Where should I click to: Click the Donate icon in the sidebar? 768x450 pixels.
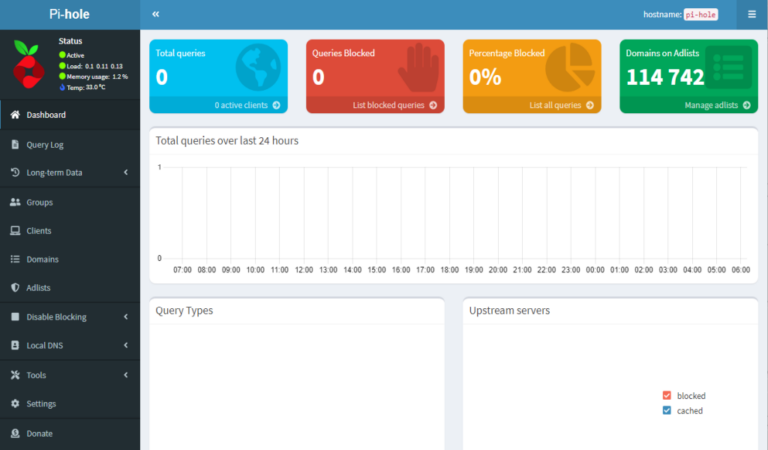[x=15, y=433]
